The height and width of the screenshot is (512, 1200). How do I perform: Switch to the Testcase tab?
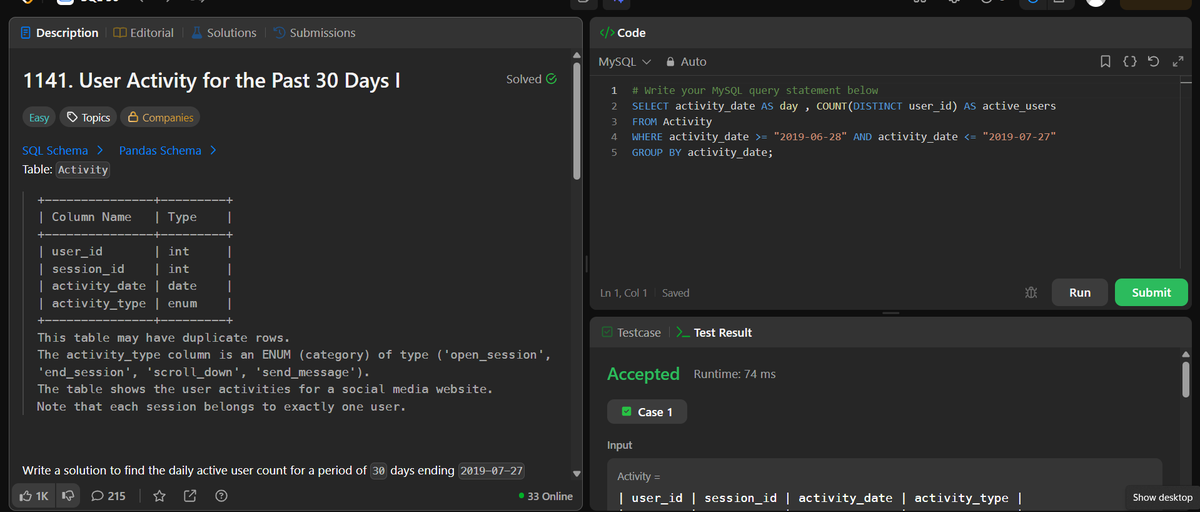(630, 332)
